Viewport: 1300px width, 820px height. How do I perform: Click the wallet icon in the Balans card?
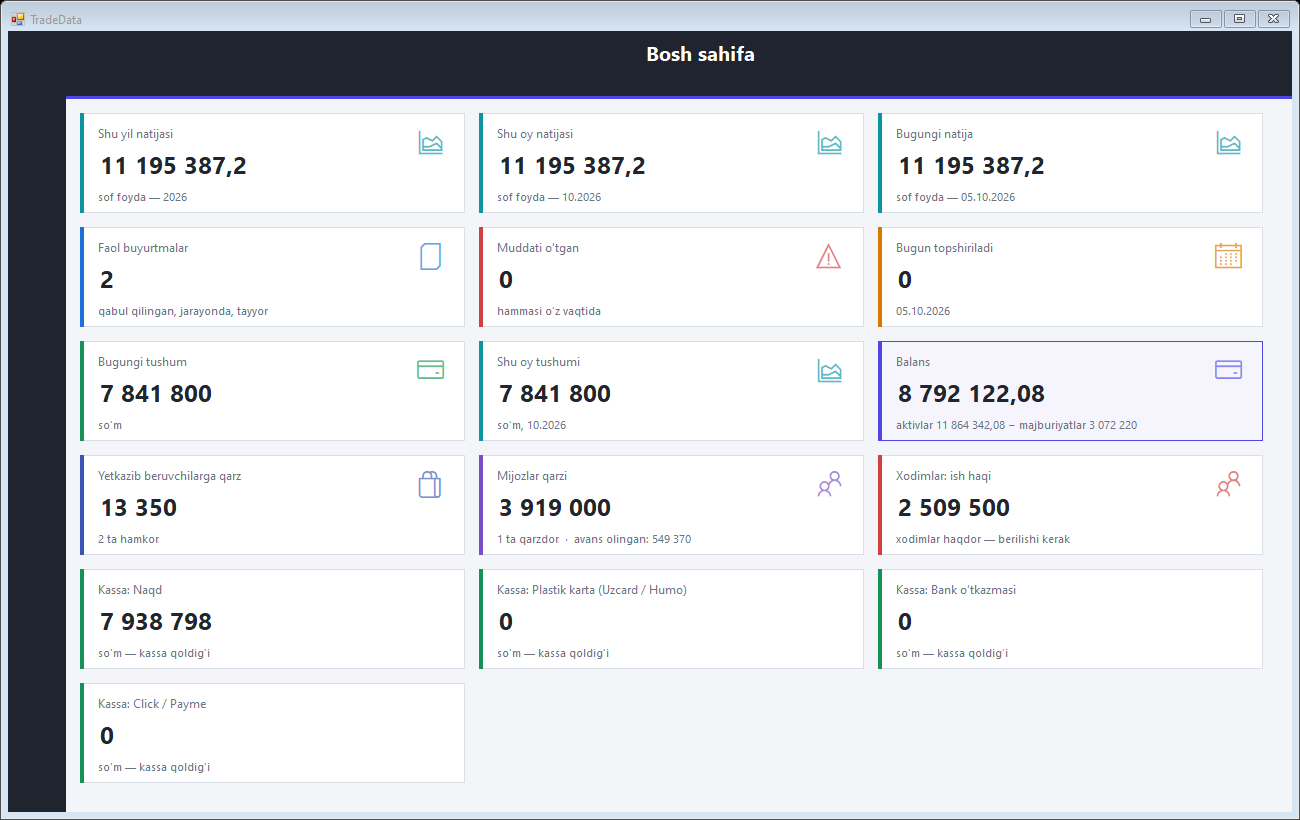click(1228, 370)
